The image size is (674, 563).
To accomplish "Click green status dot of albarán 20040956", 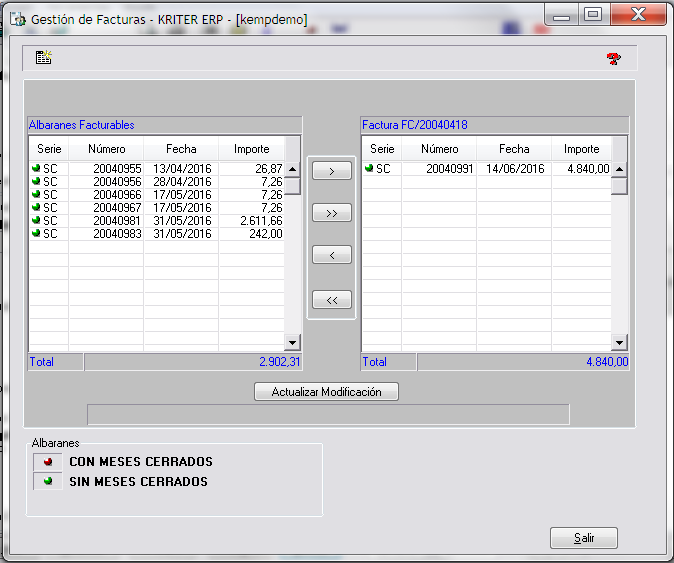I will tap(36, 181).
